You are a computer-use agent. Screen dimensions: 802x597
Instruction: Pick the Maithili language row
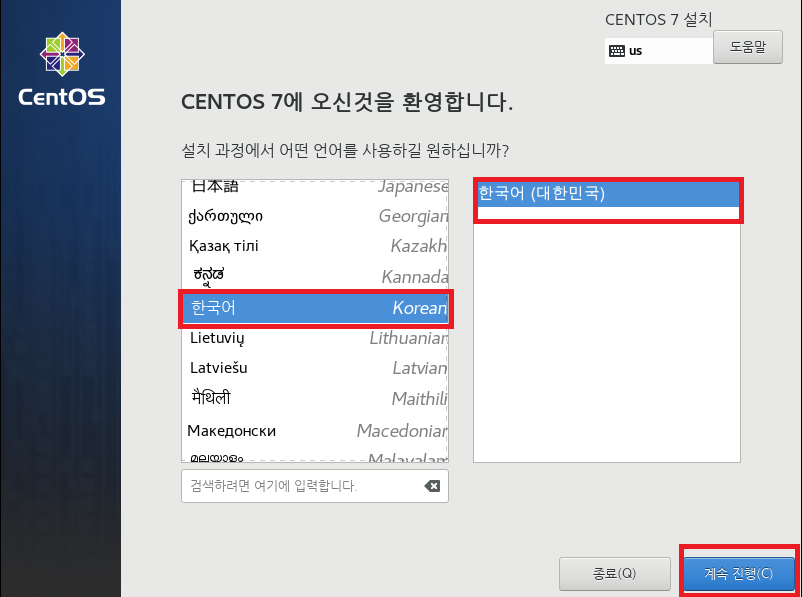coord(315,399)
